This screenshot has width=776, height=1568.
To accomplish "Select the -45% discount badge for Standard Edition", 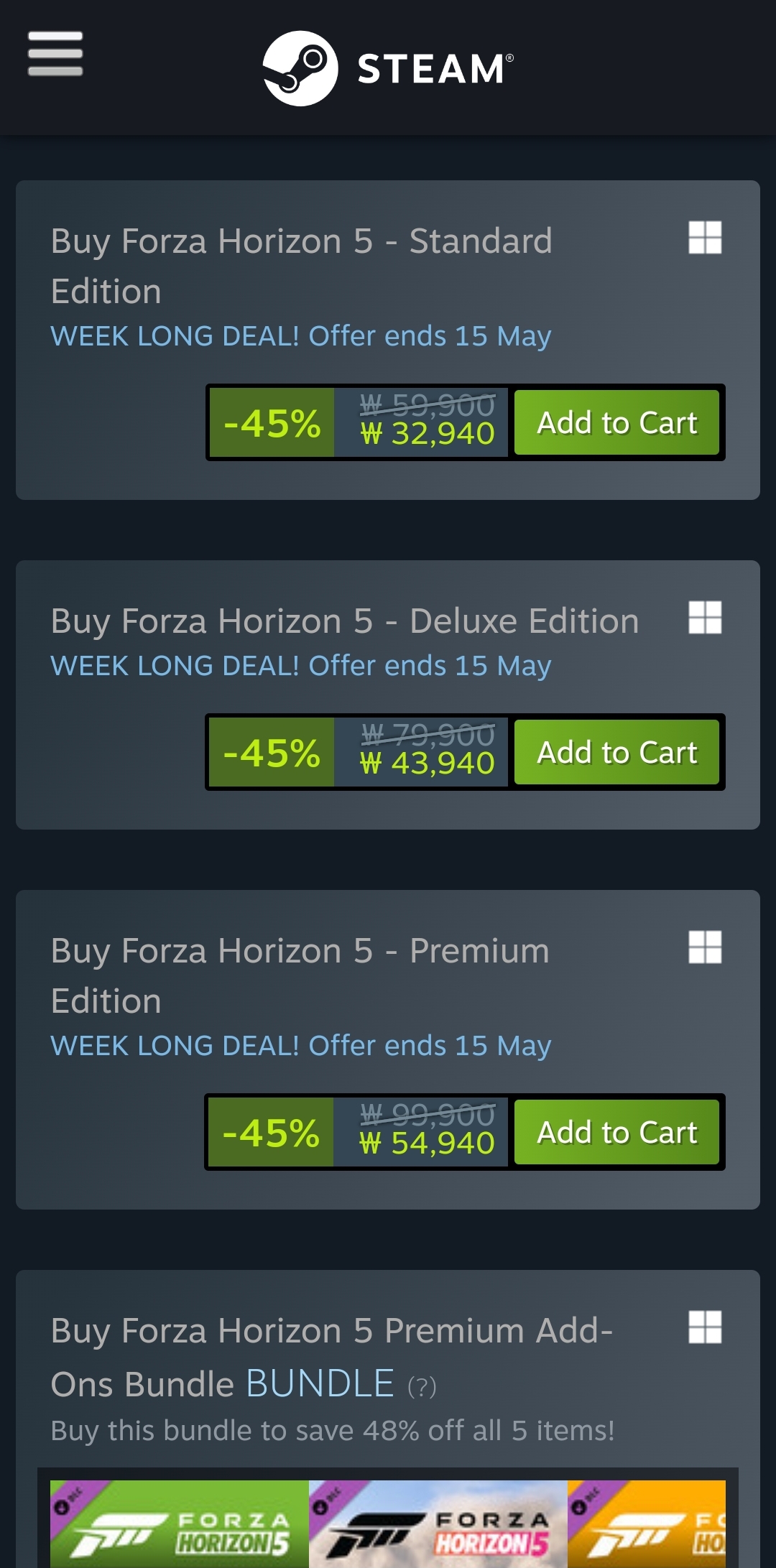I will click(272, 422).
